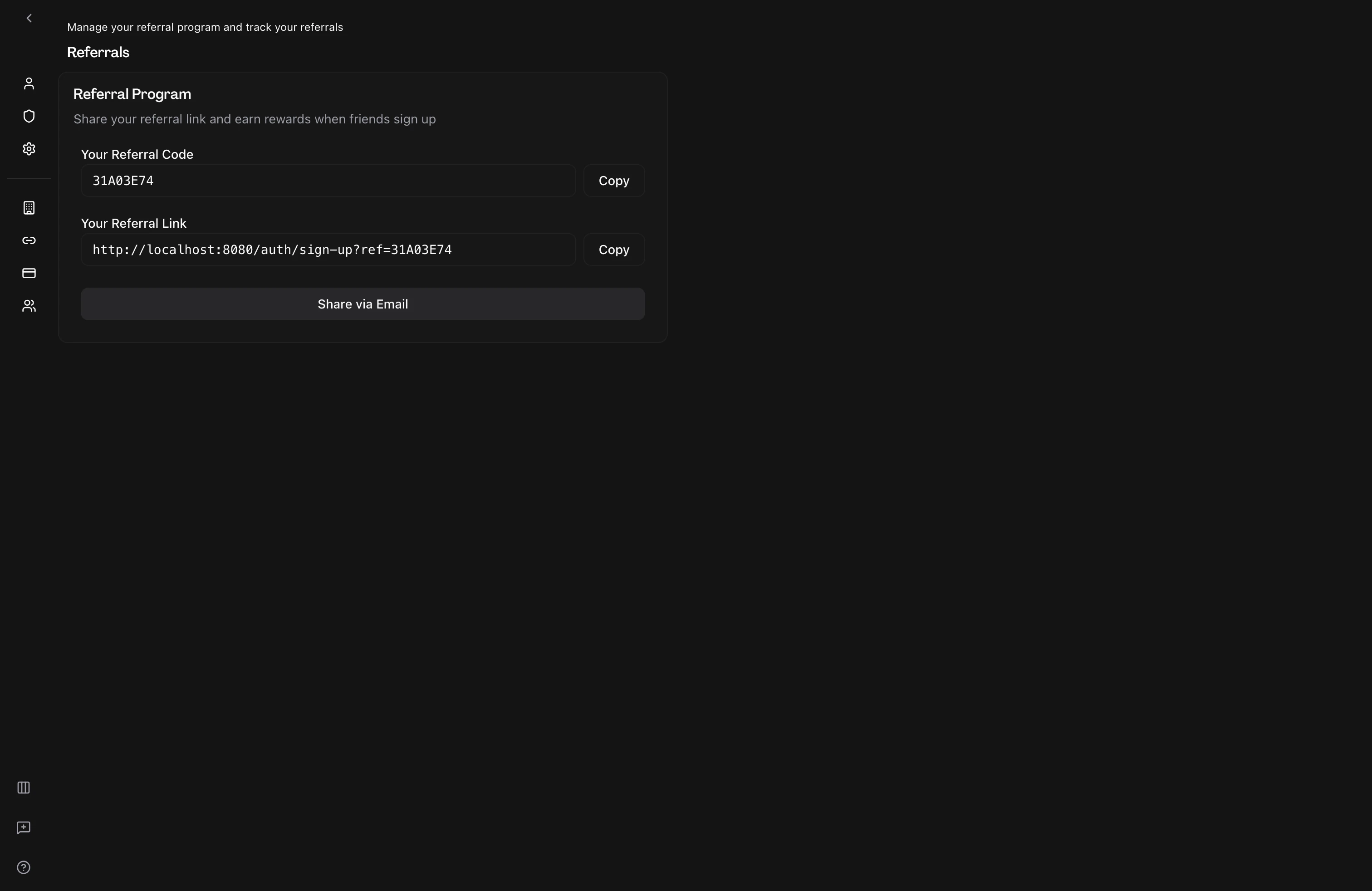Open the organization building icon
Viewport: 1372px width, 891px height.
29,207
